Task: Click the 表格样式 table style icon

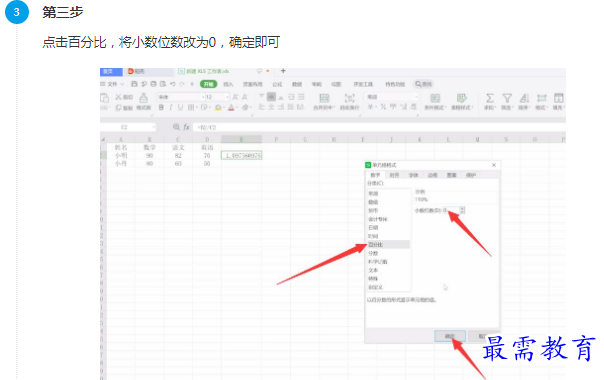Action: tap(461, 98)
